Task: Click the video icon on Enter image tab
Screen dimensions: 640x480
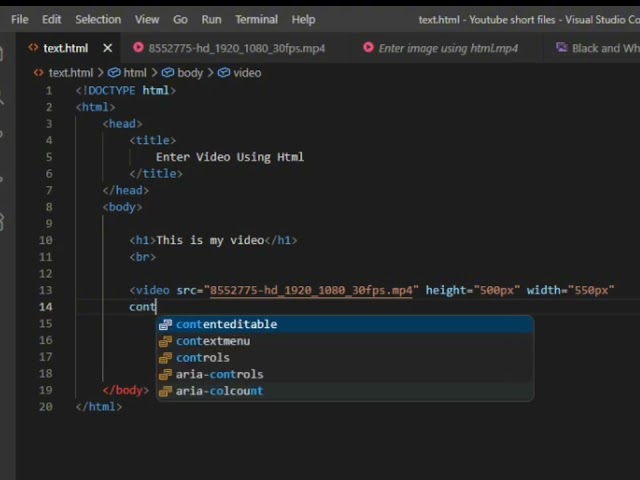Action: pos(368,48)
